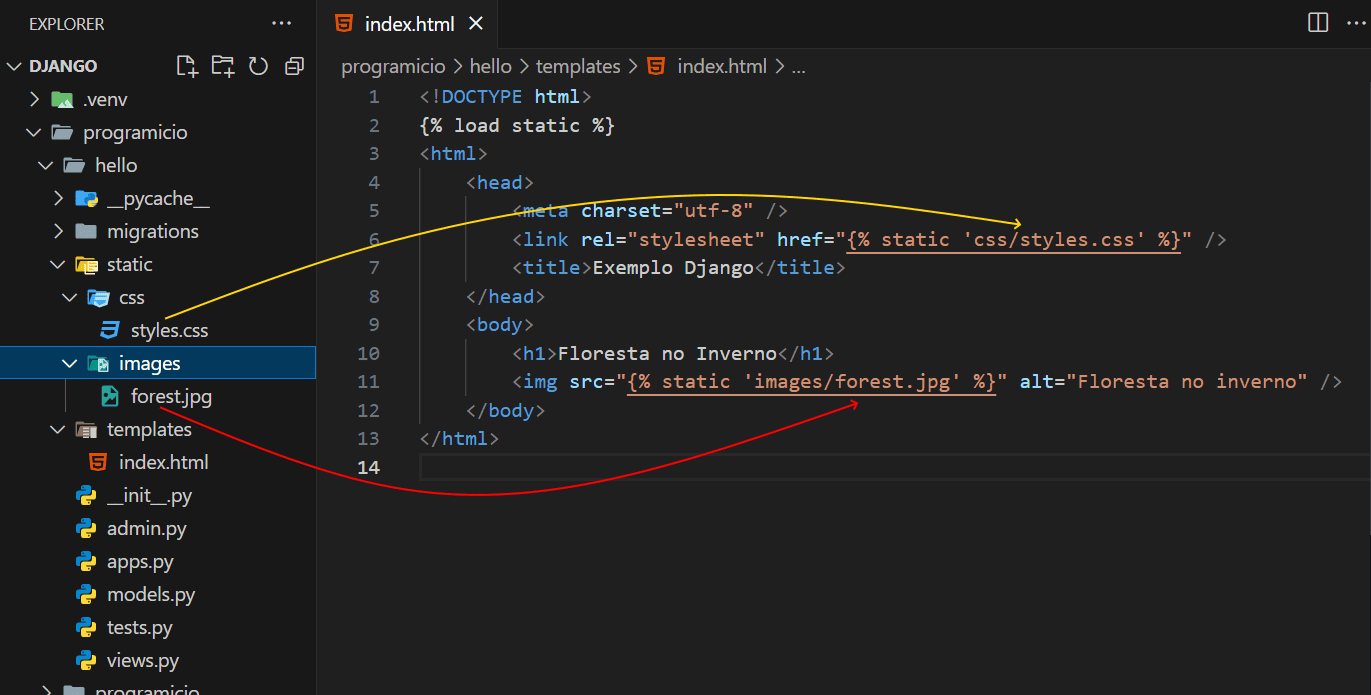The height and width of the screenshot is (695, 1371).
Task: Click the Python icon beside __init__.py
Action: (86, 495)
